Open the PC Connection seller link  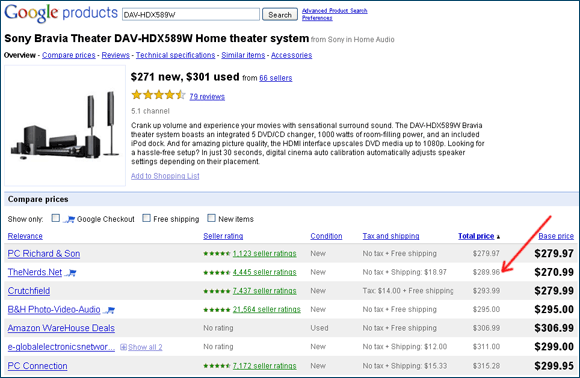pyautogui.click(x=37, y=366)
